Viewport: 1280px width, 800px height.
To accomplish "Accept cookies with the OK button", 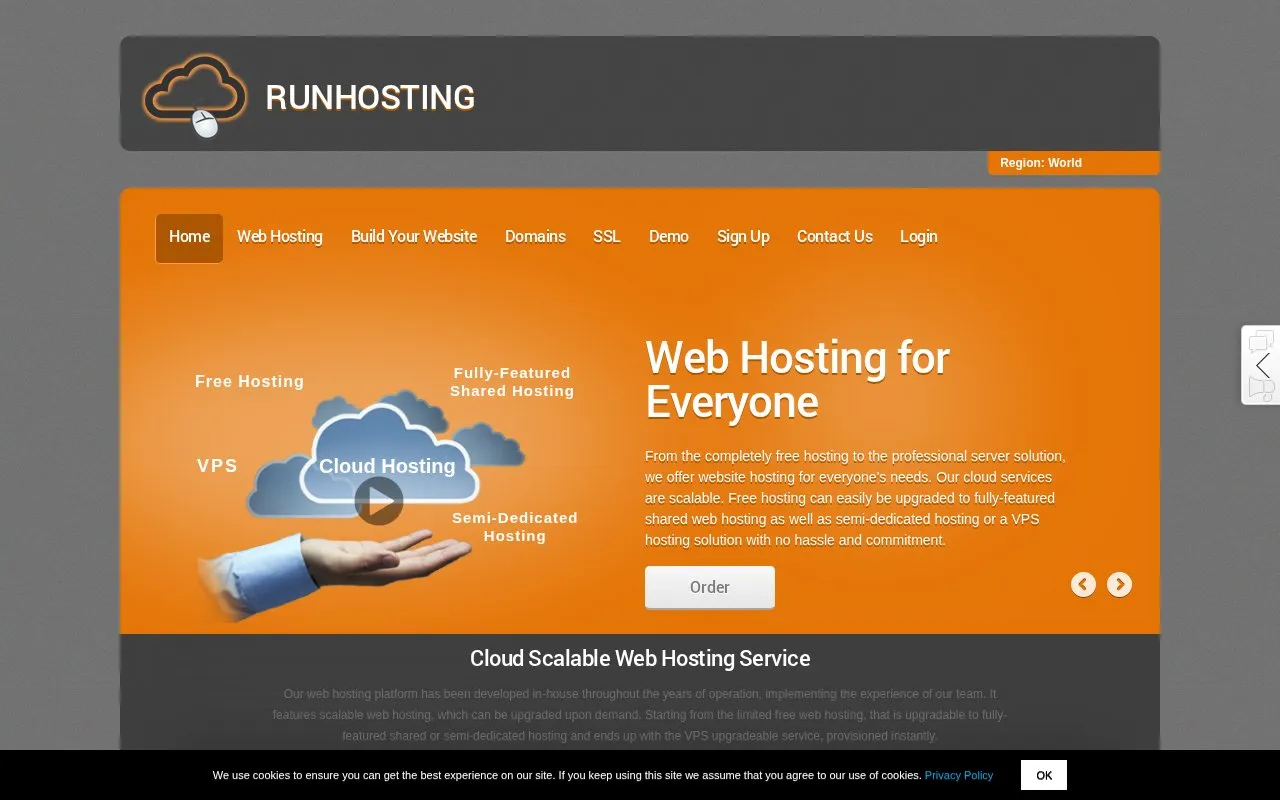I will click(1044, 775).
